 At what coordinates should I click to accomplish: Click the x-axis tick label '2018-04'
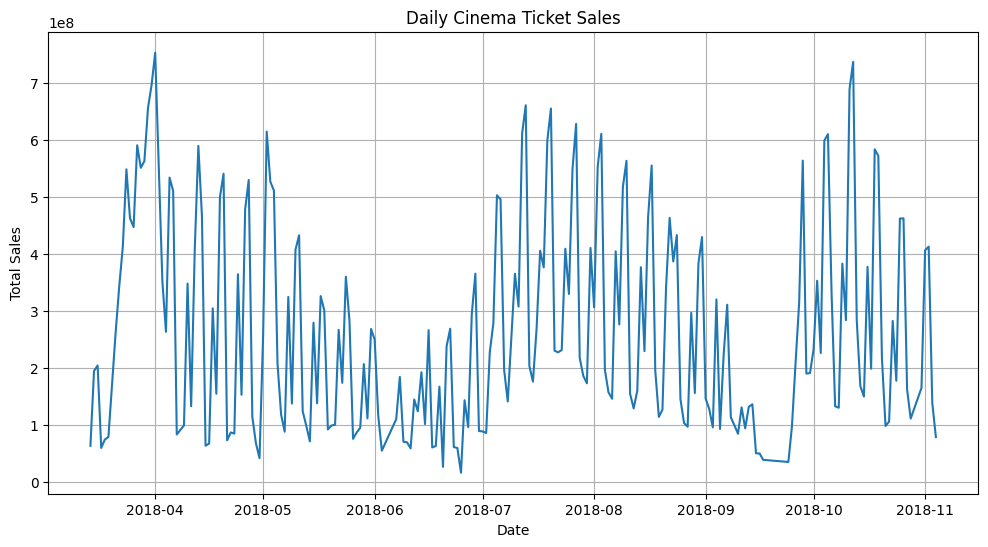point(155,510)
